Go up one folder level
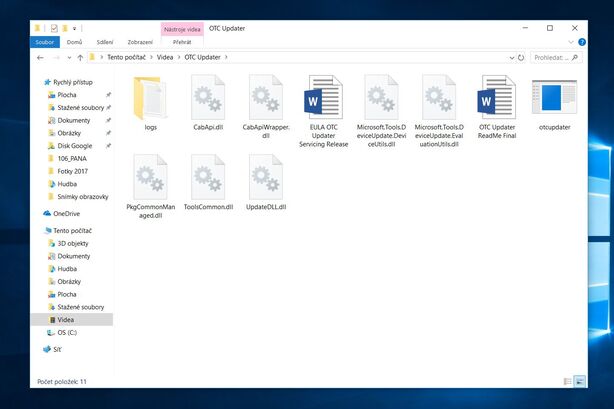This screenshot has height=409, width=614. point(80,58)
